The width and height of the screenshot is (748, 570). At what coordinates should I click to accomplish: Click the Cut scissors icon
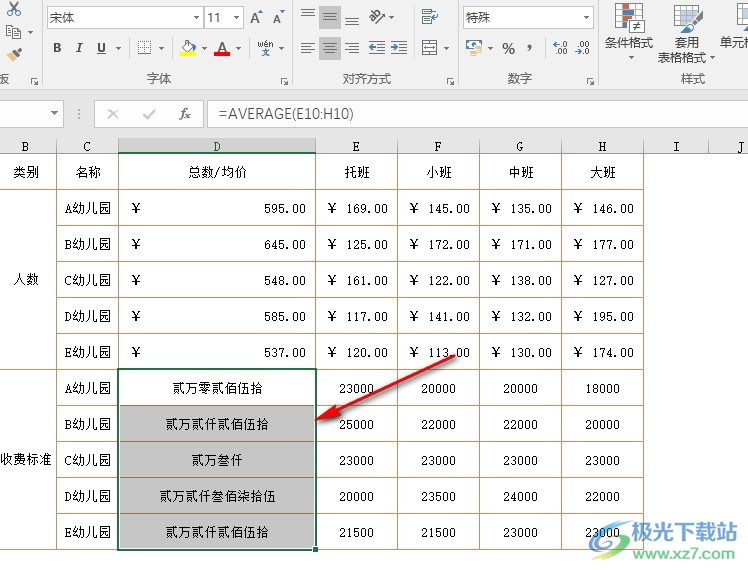[14, 8]
